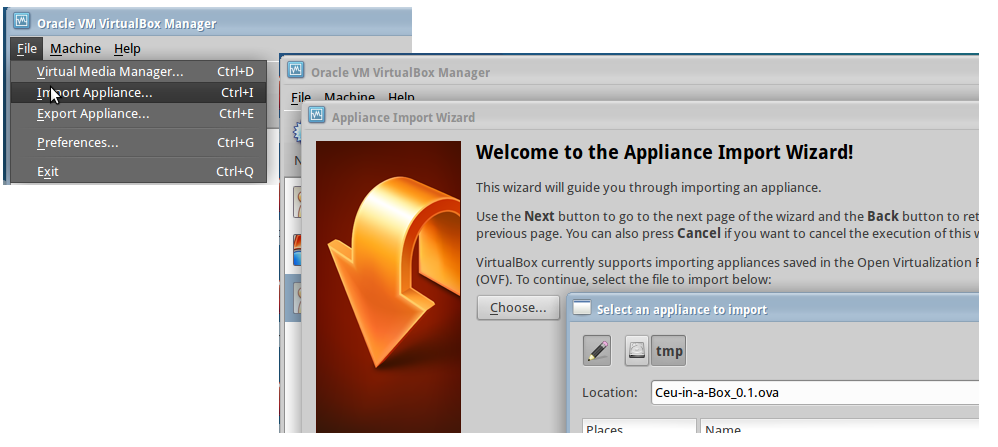
Task: Open Machine menu in the second VirtualBox Manager window
Action: [349, 97]
